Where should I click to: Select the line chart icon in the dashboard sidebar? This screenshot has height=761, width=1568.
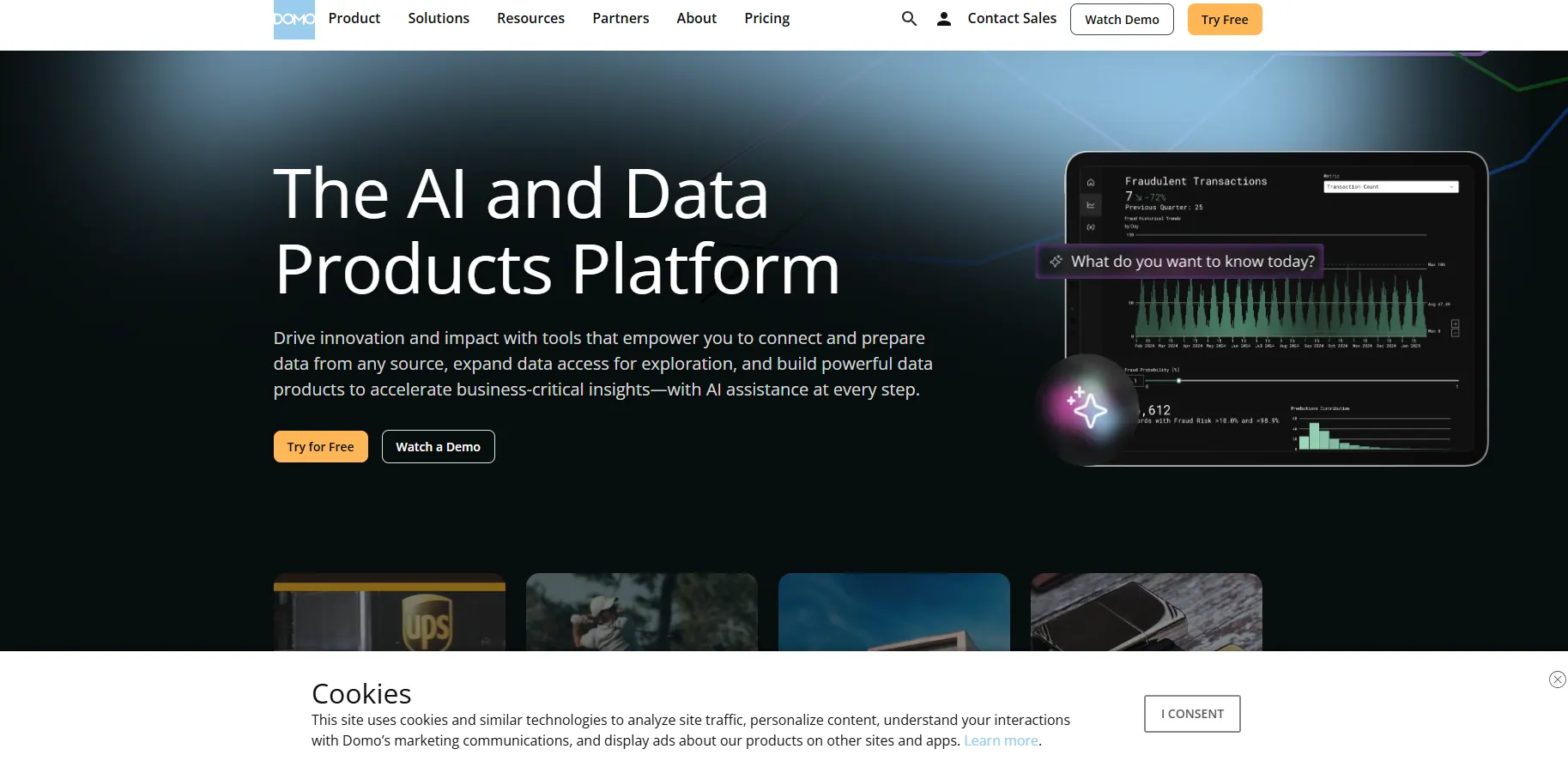[x=1091, y=205]
